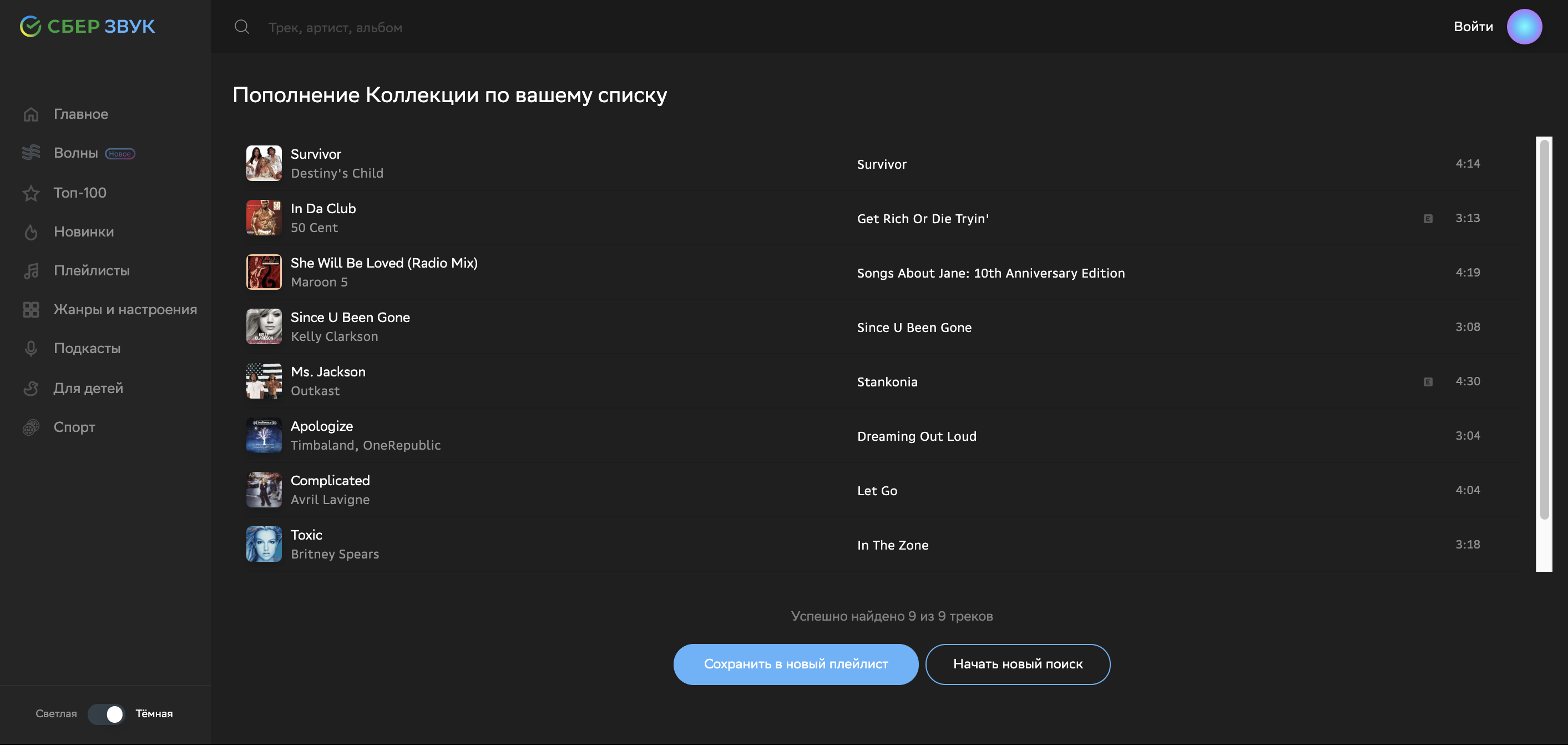Viewport: 1568px width, 745px height.
Task: Click the waves icon beside Волны
Action: pyautogui.click(x=31, y=152)
